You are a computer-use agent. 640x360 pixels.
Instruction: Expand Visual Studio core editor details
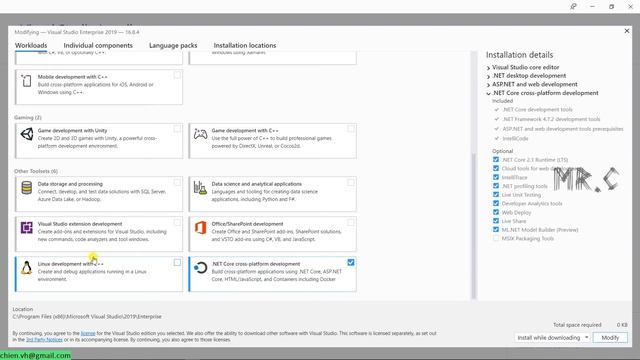click(x=488, y=68)
